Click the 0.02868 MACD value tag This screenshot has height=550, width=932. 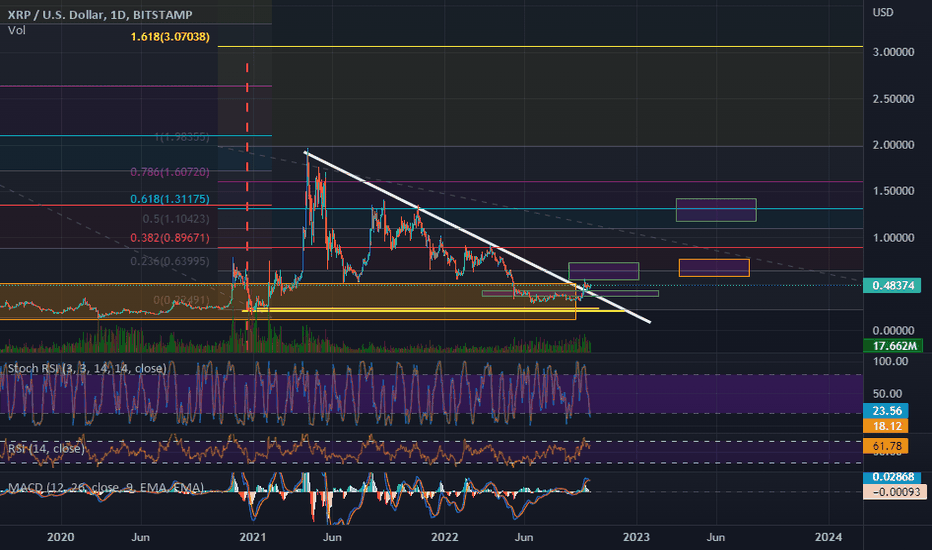(893, 477)
